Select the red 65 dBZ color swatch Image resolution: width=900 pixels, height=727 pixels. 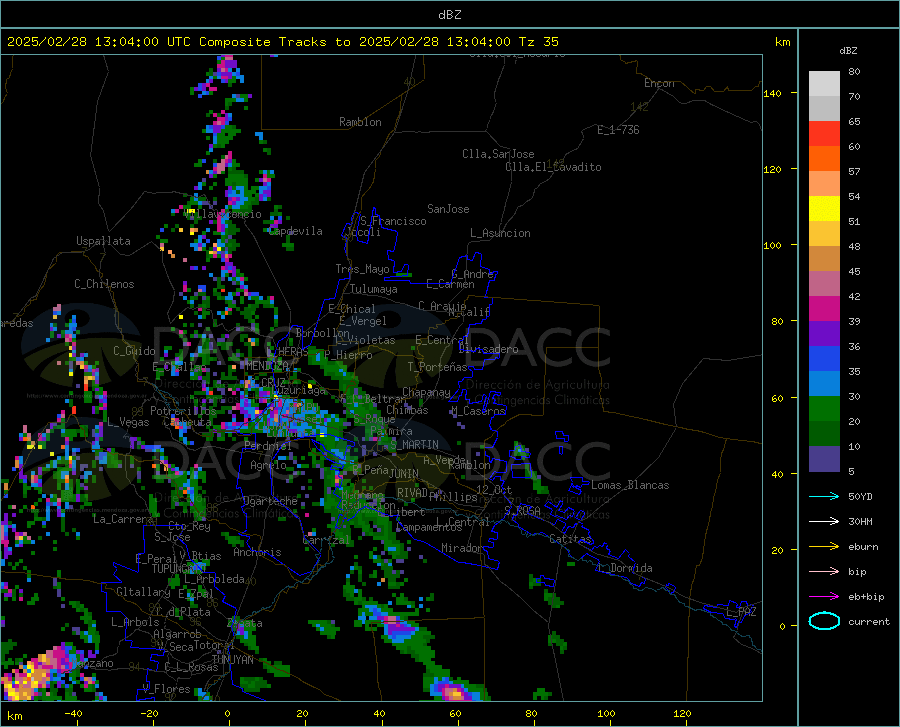coord(824,134)
